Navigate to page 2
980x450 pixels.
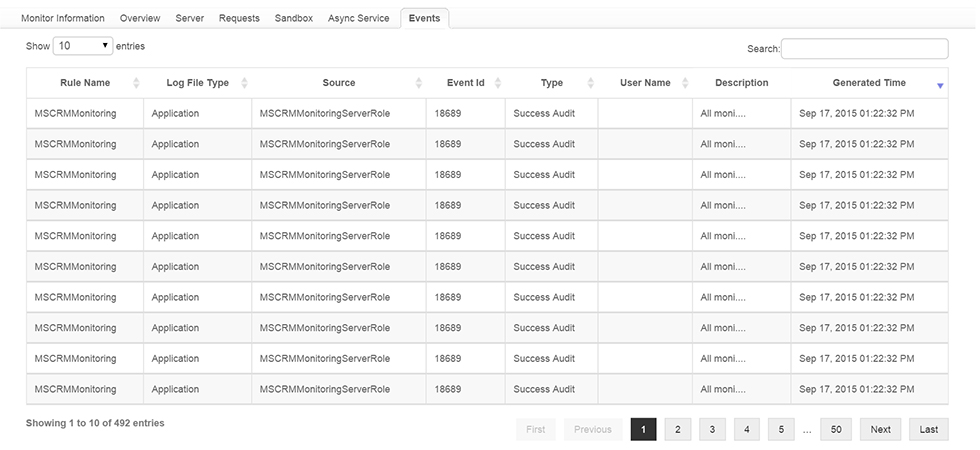(677, 429)
